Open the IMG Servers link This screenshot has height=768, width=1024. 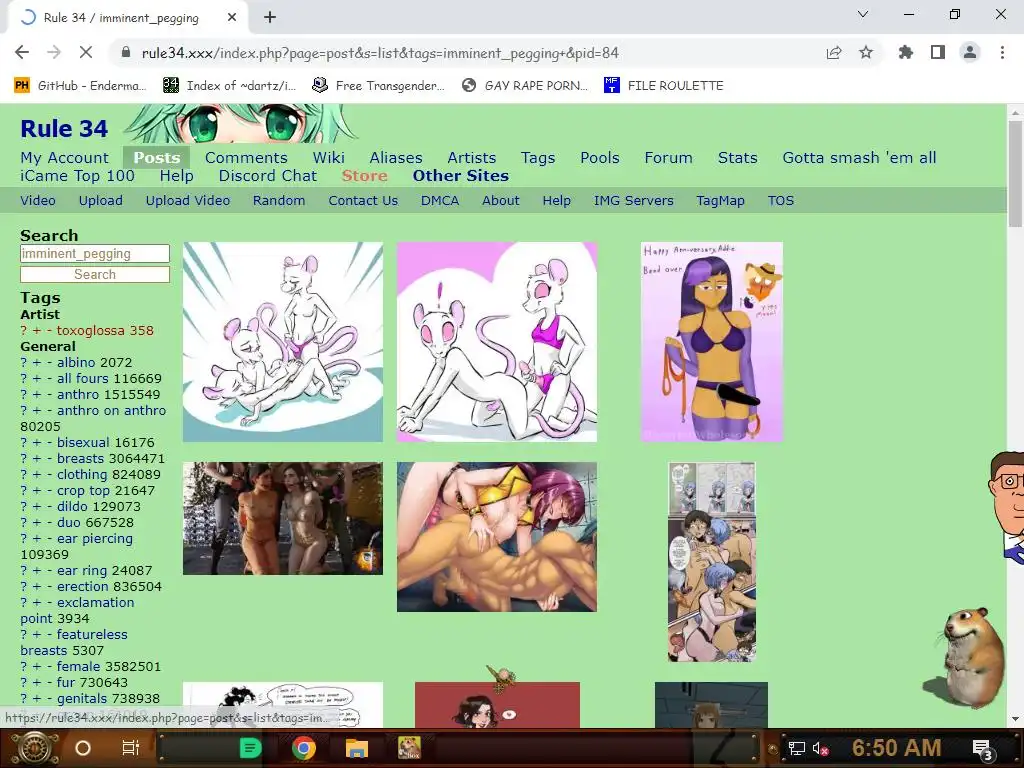(633, 200)
